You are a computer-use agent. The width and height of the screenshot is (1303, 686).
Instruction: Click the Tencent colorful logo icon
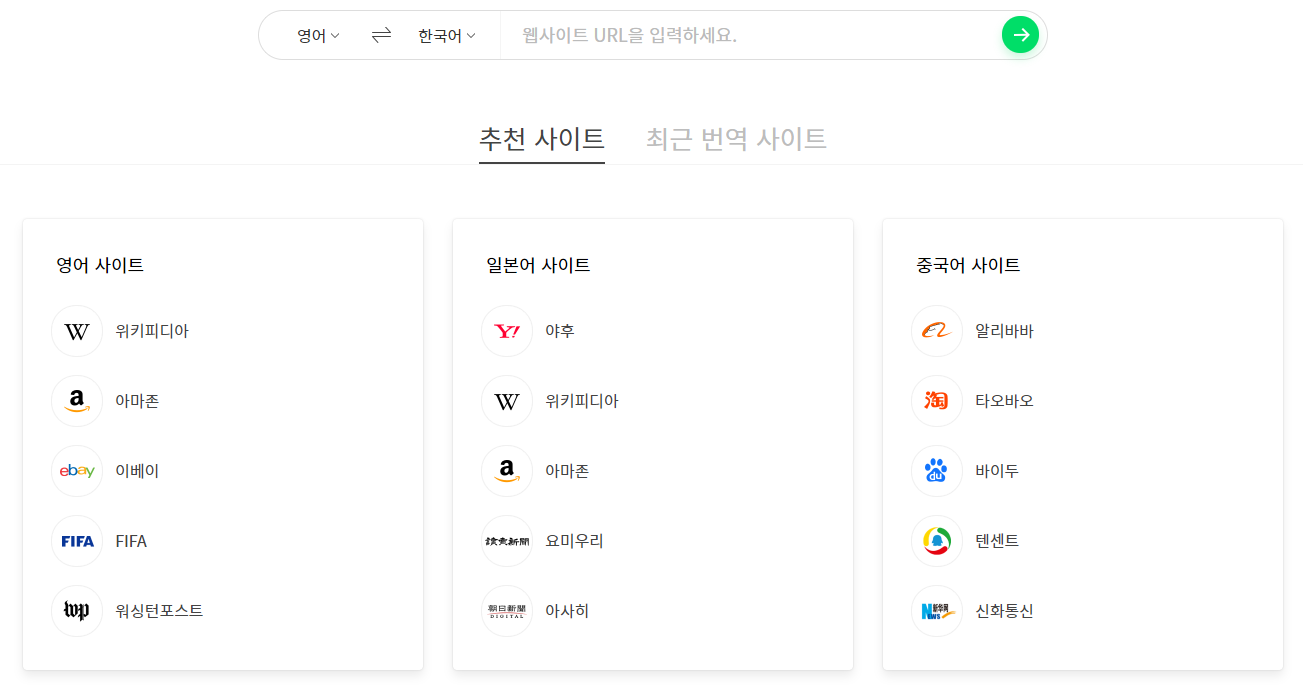(x=937, y=541)
